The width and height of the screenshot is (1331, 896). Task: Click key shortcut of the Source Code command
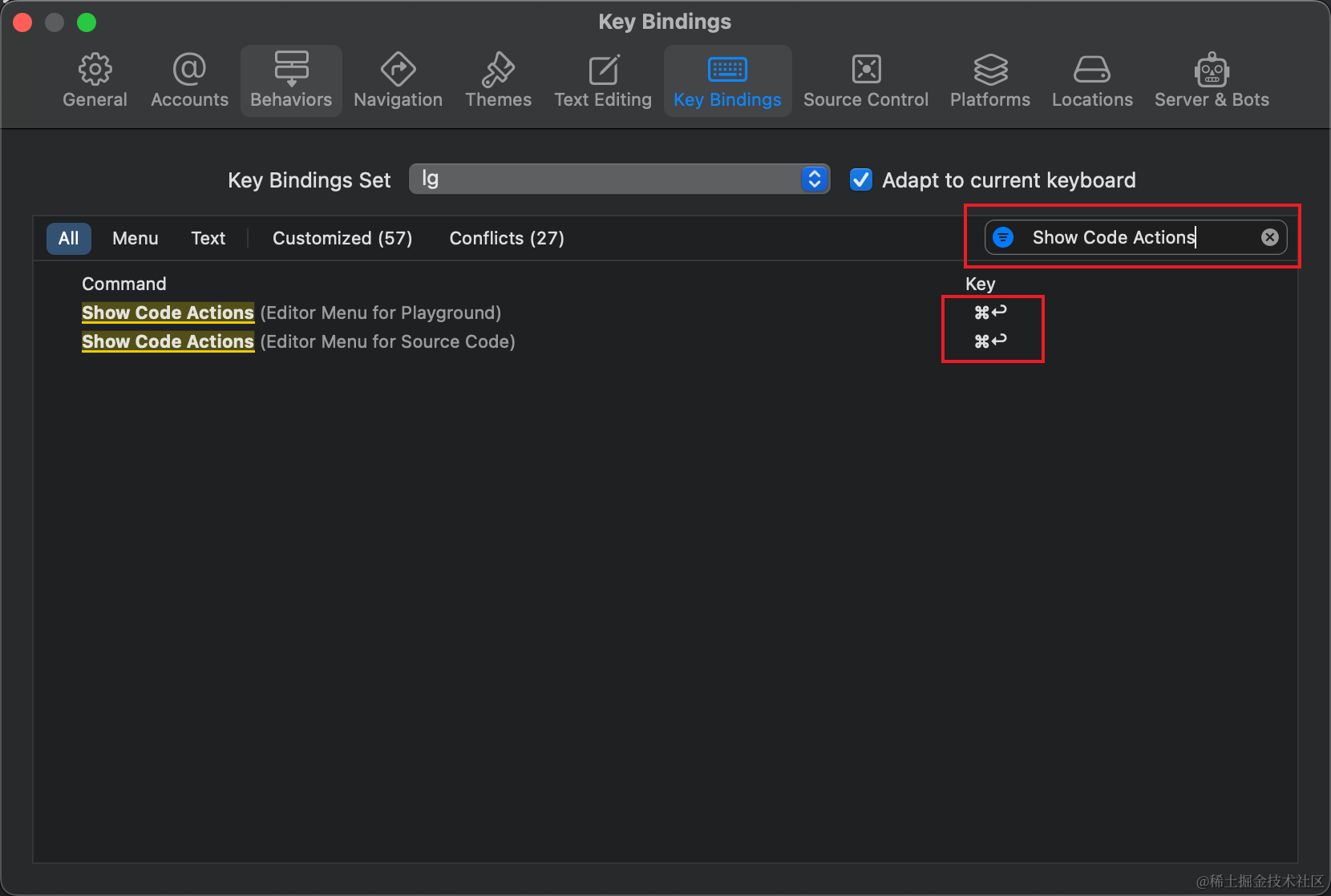(991, 341)
